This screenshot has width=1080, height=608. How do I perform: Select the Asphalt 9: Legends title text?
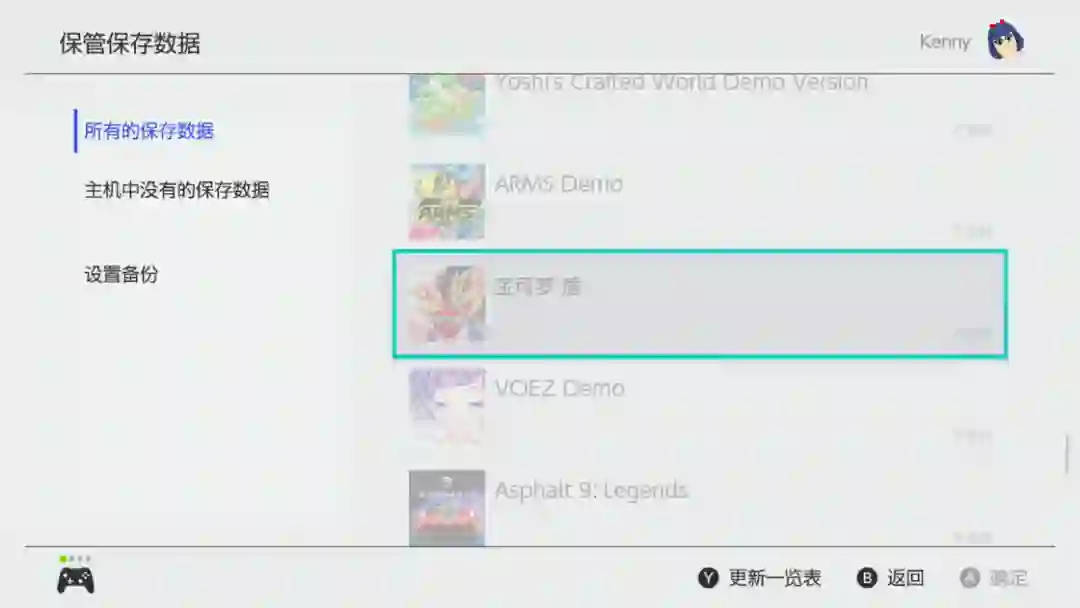(x=591, y=491)
